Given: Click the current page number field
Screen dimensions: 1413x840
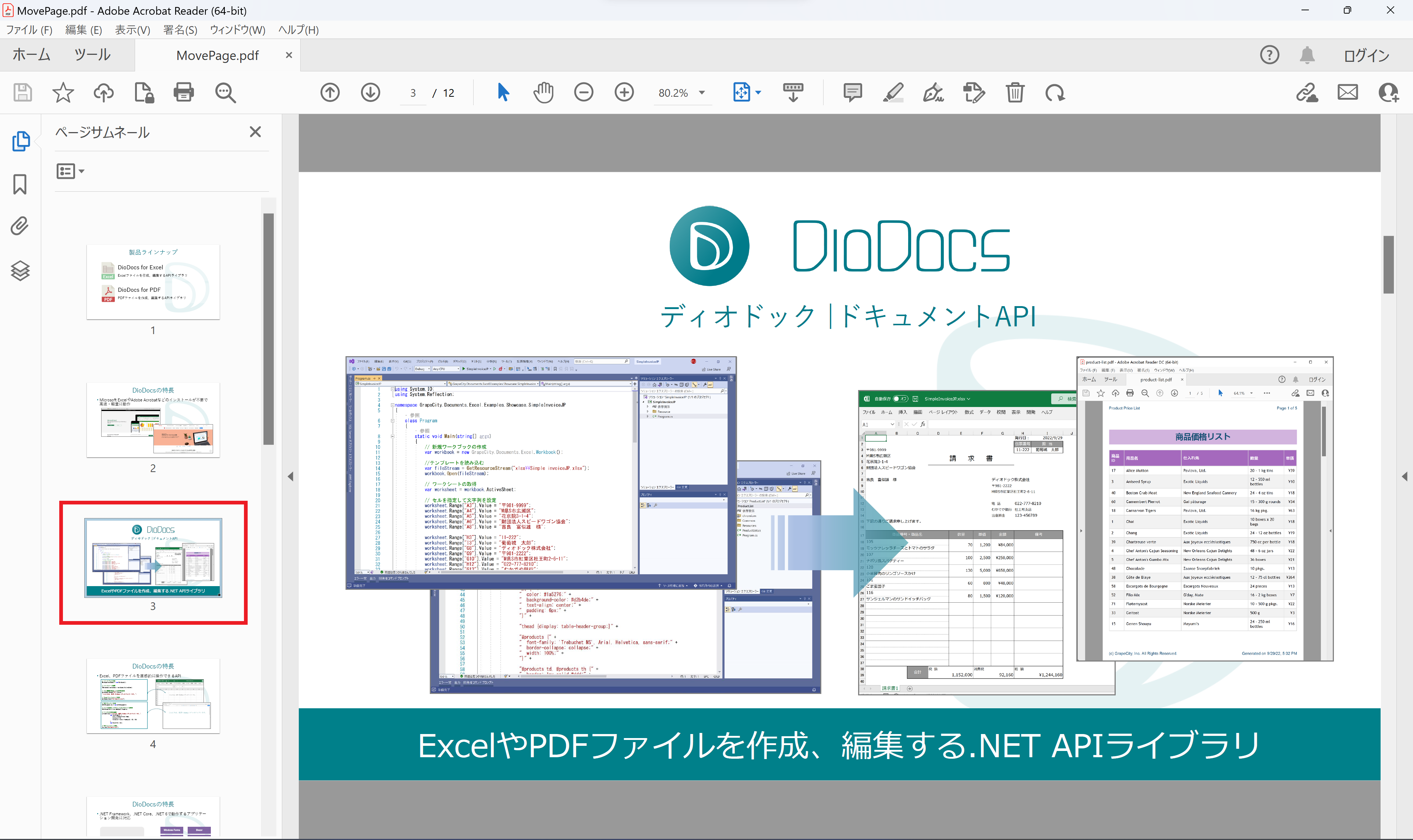Looking at the screenshot, I should click(x=413, y=93).
